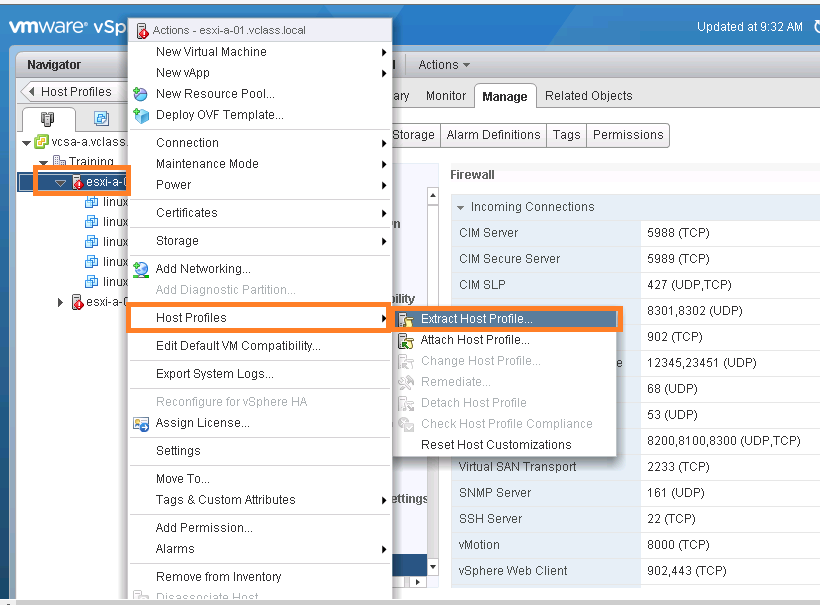Choose Assign License
This screenshot has width=820, height=605.
coord(260,423)
